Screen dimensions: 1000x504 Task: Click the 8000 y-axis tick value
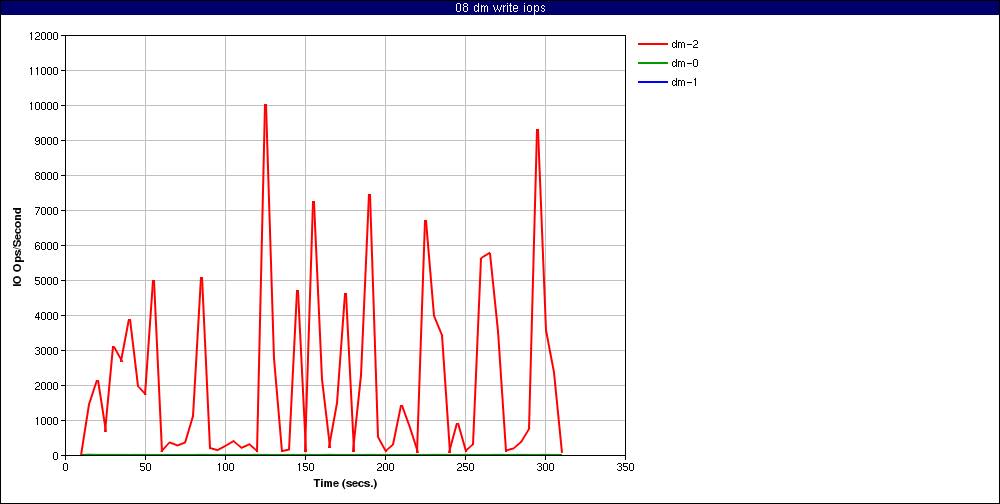(48, 175)
